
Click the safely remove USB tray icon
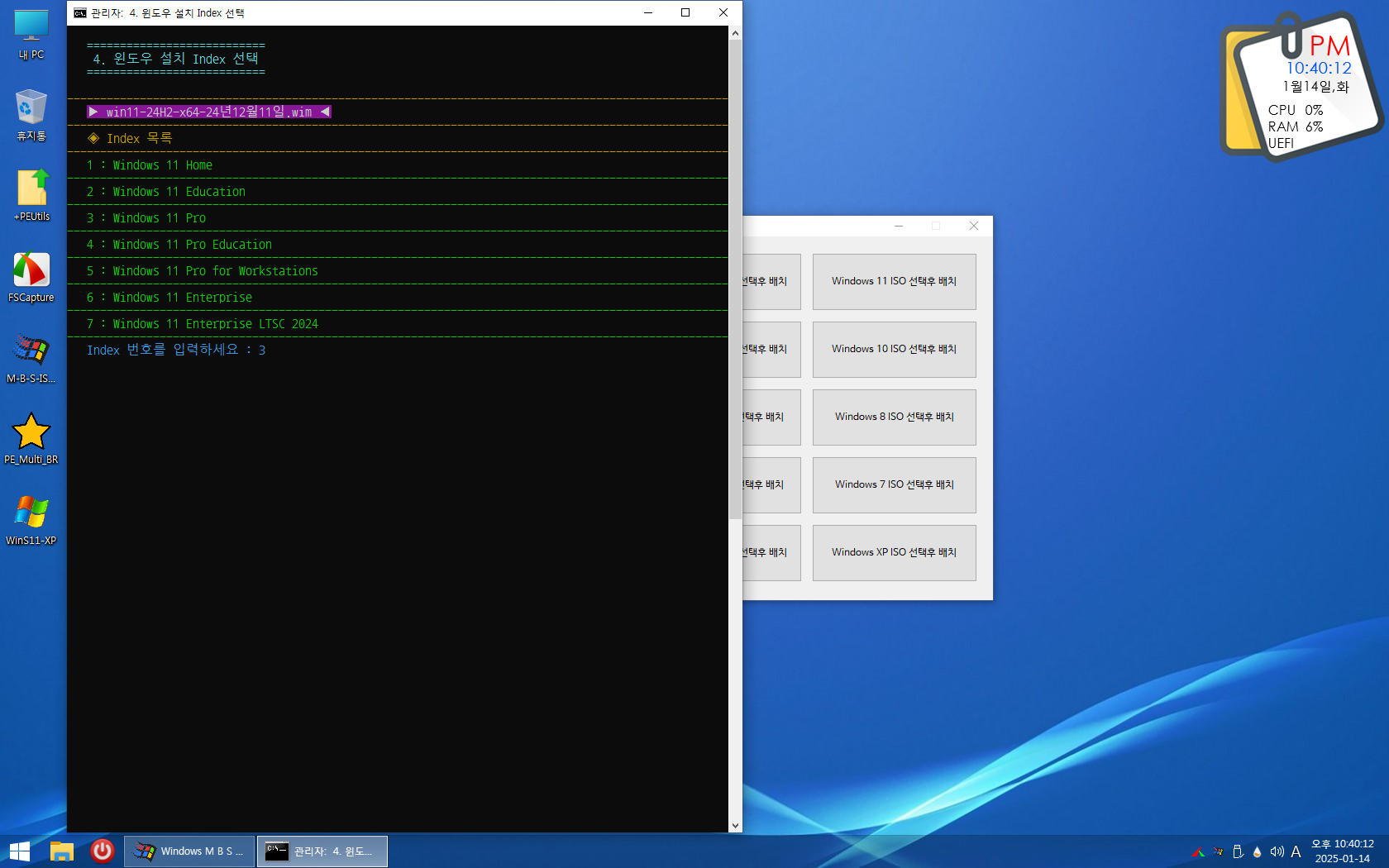[1238, 851]
